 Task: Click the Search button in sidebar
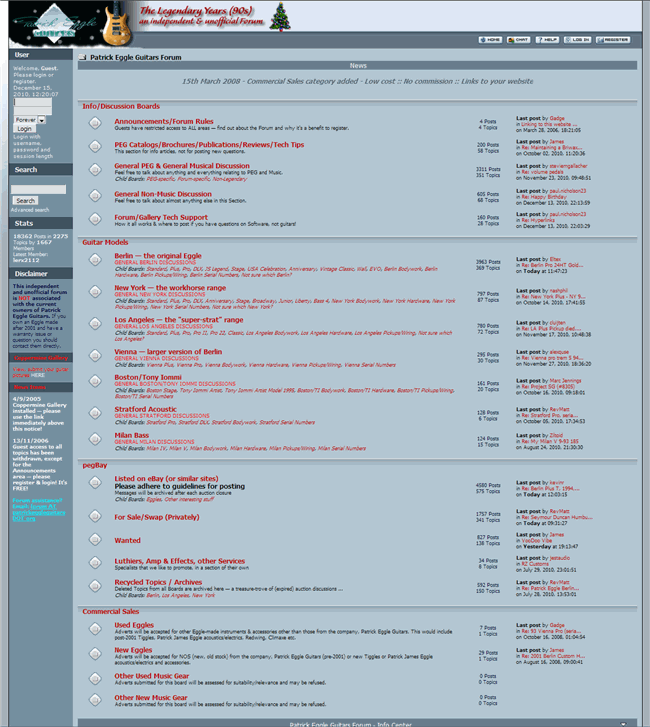point(25,200)
